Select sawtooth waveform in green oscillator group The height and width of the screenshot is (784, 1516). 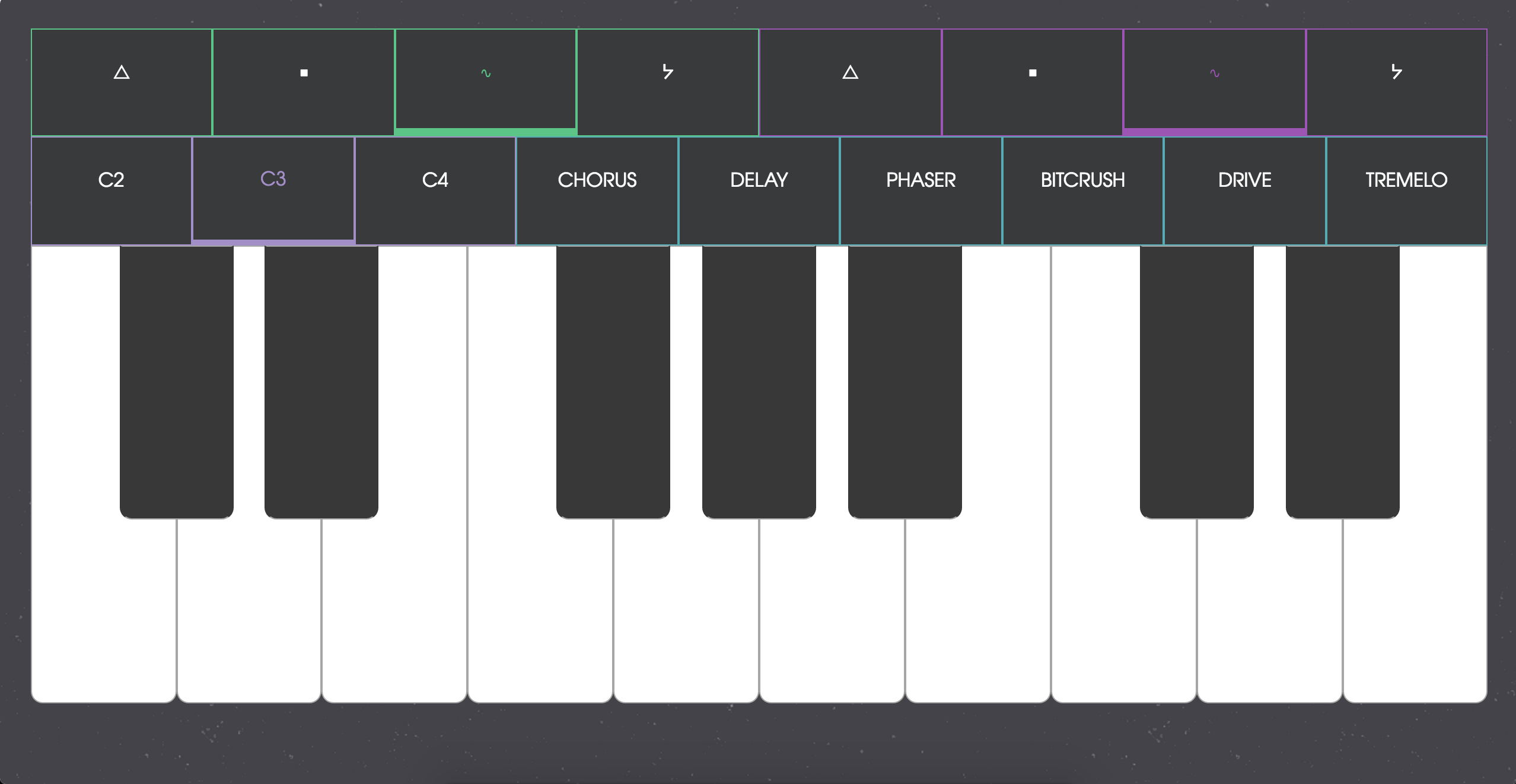[x=668, y=82]
